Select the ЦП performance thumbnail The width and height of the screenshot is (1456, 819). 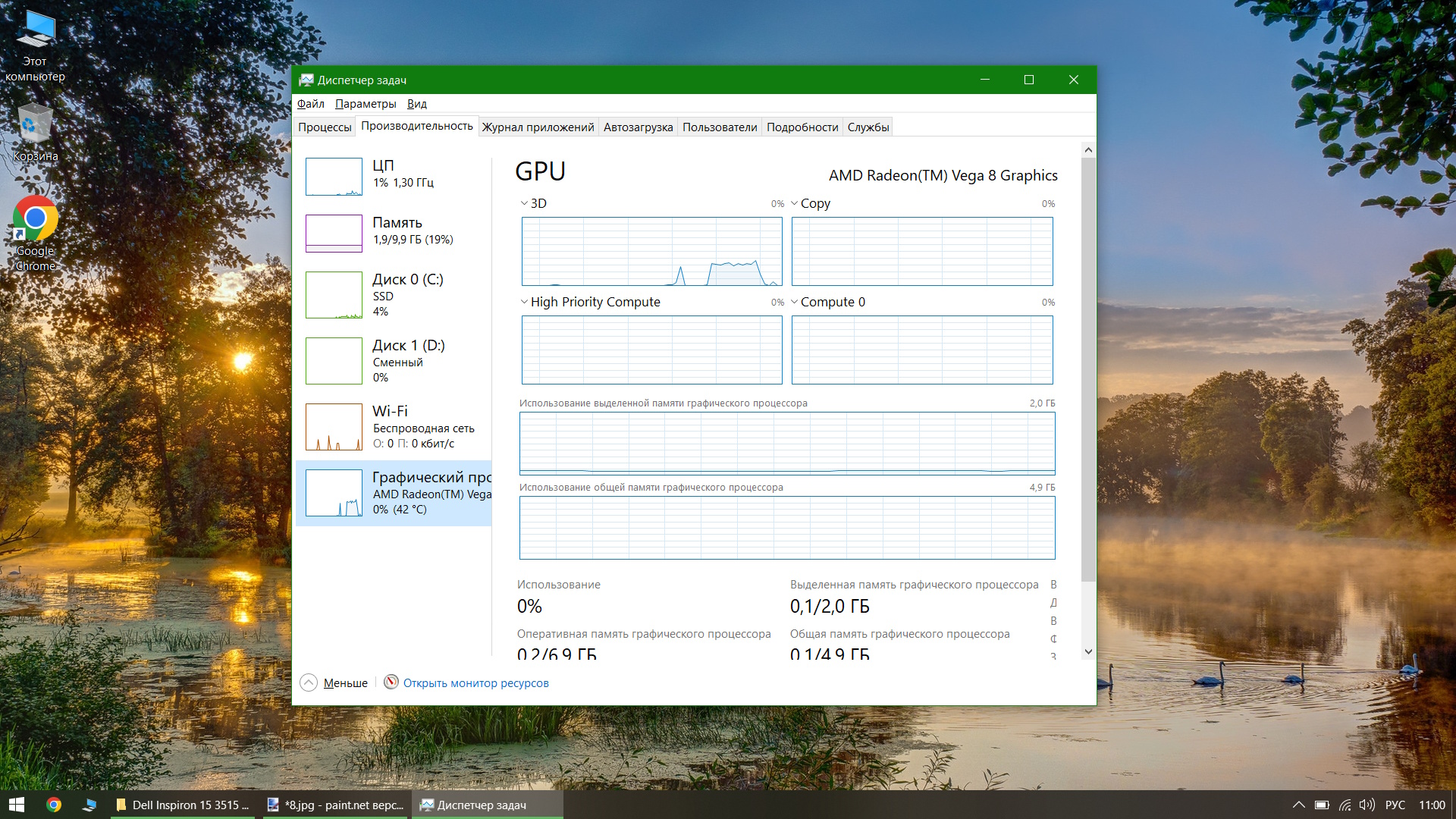334,177
